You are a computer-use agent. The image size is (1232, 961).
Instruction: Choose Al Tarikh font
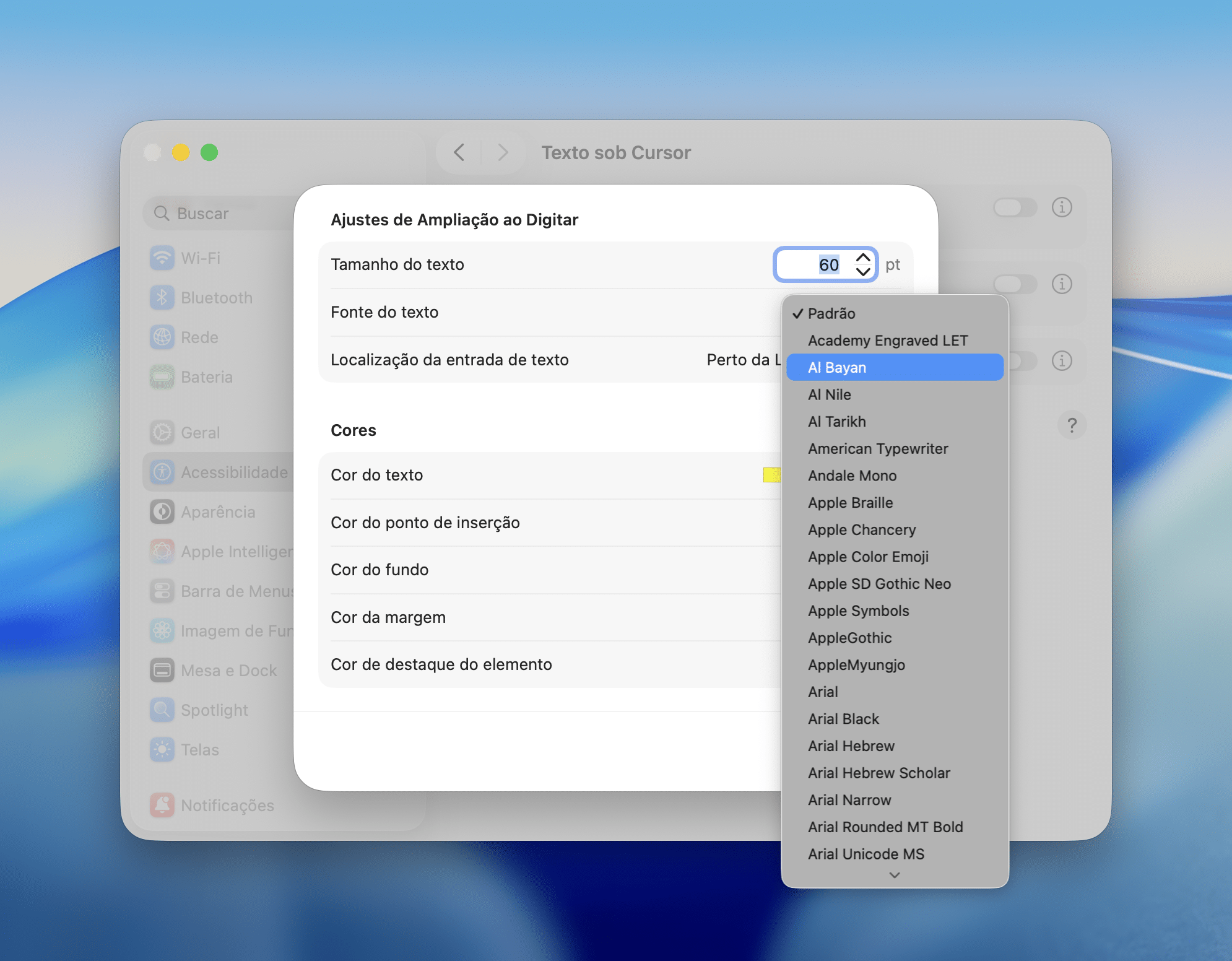(x=895, y=422)
